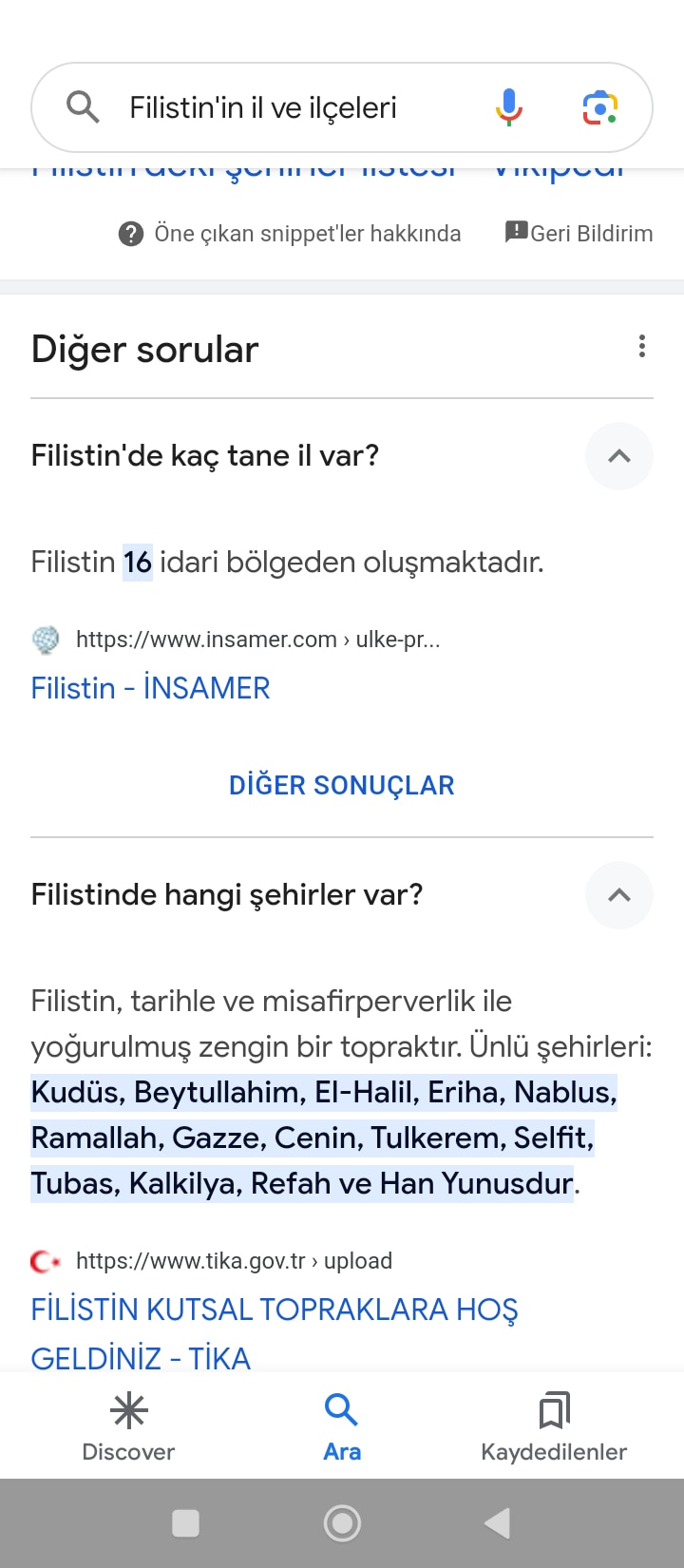Tap DİĞER SONUÇLAR button
Image resolution: width=684 pixels, height=1568 pixels.
click(342, 785)
